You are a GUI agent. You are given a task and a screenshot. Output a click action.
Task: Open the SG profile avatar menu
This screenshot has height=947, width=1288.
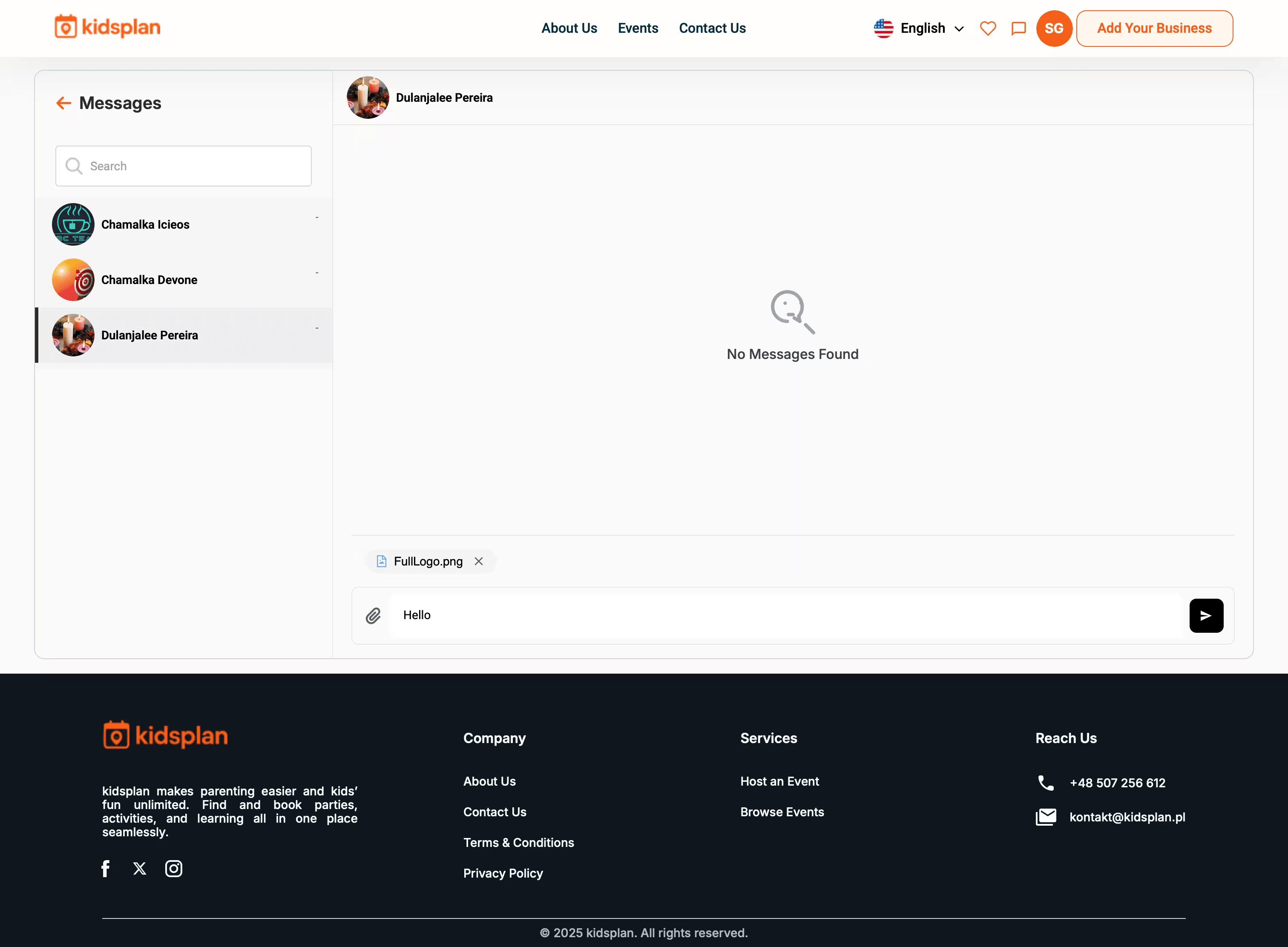(x=1053, y=28)
